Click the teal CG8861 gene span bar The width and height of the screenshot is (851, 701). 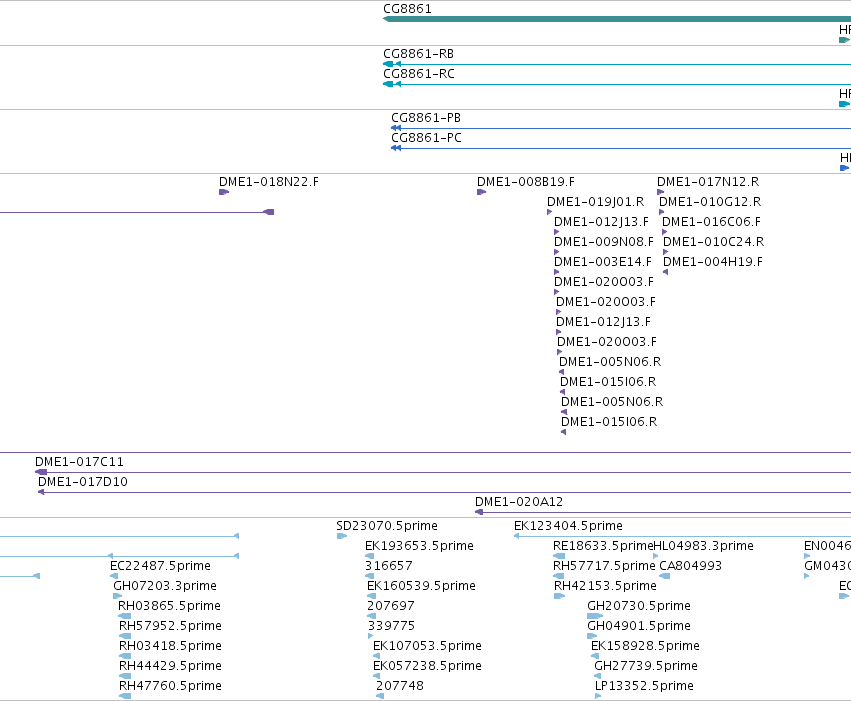(617, 19)
